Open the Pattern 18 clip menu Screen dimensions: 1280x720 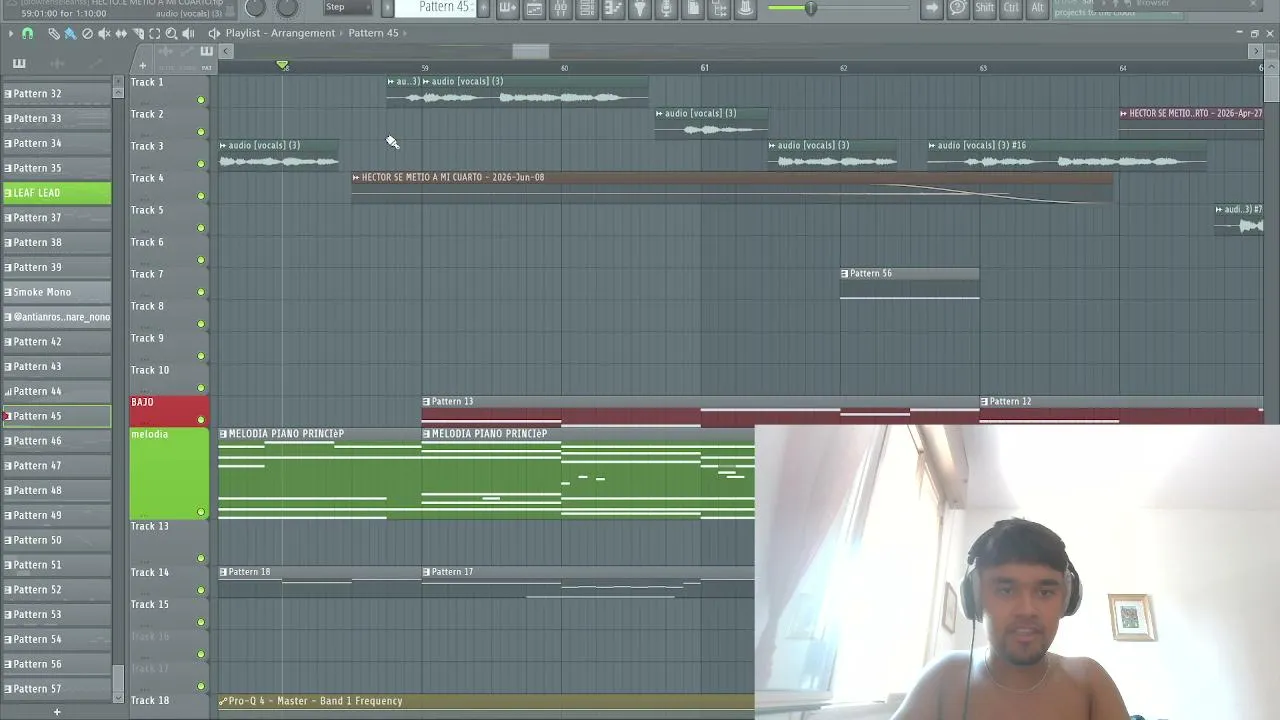point(223,572)
